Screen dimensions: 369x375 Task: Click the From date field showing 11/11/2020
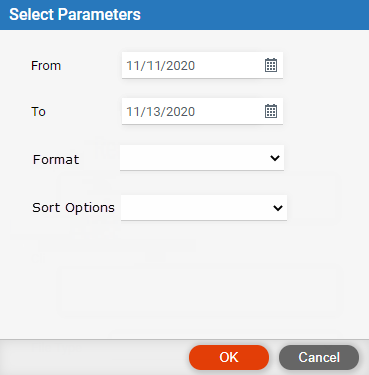(202, 65)
